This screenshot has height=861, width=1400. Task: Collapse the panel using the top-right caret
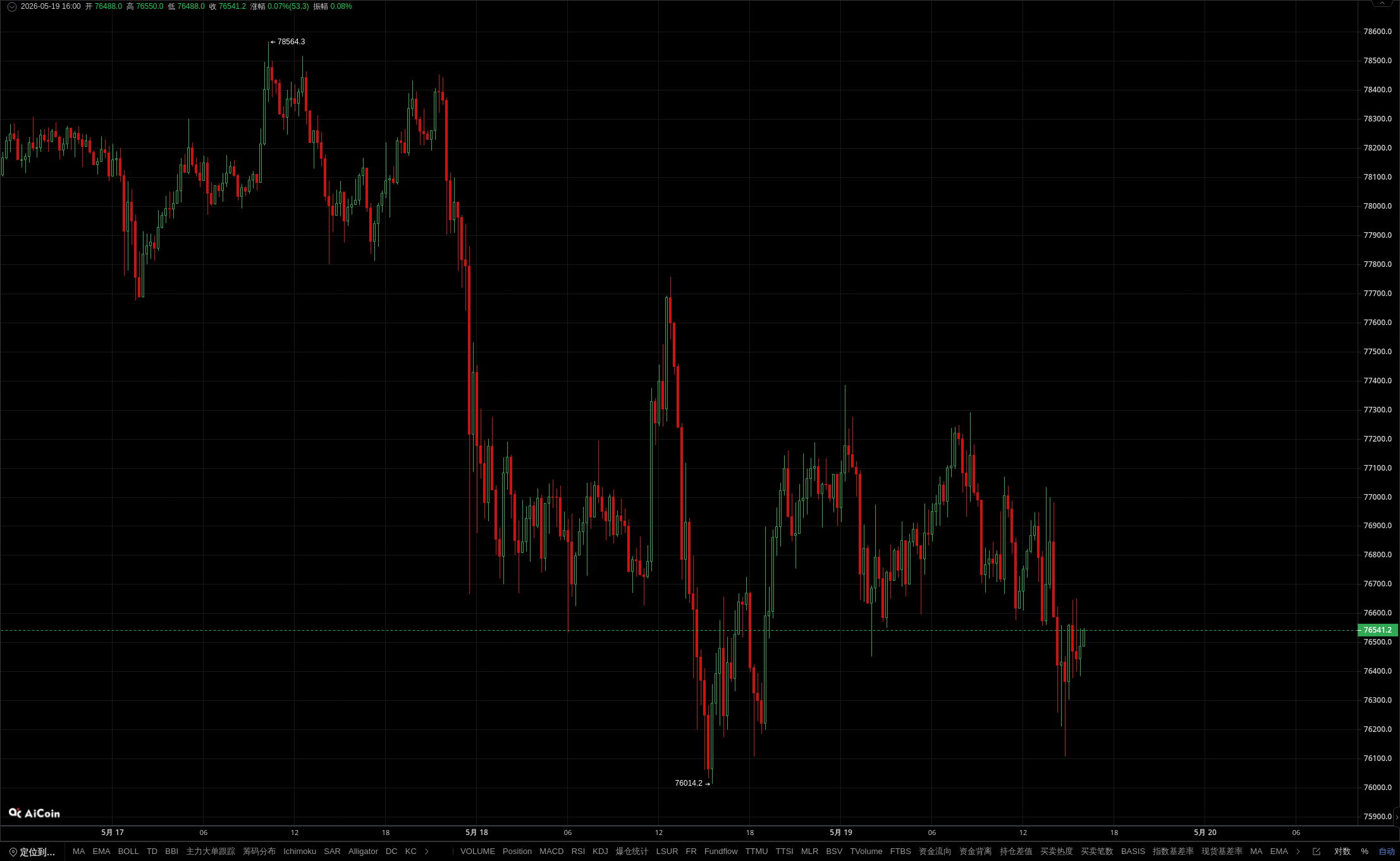pos(1382,3)
